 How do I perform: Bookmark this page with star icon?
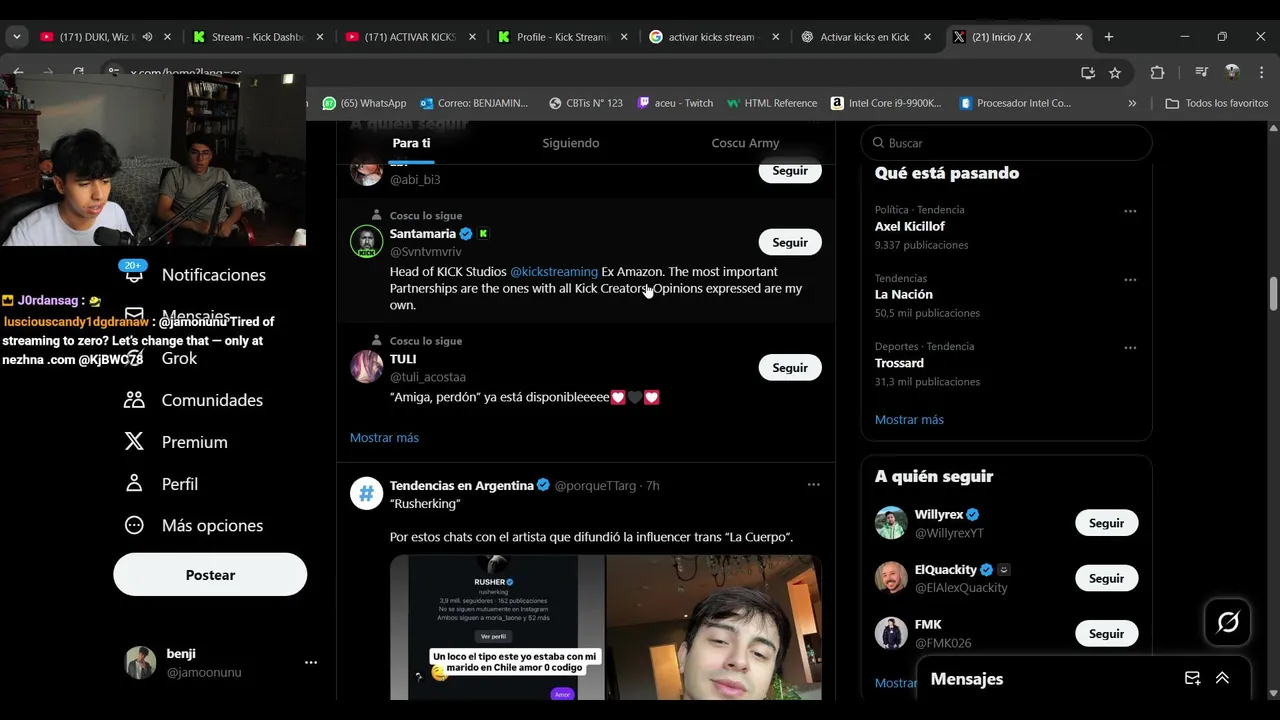[x=1115, y=72]
